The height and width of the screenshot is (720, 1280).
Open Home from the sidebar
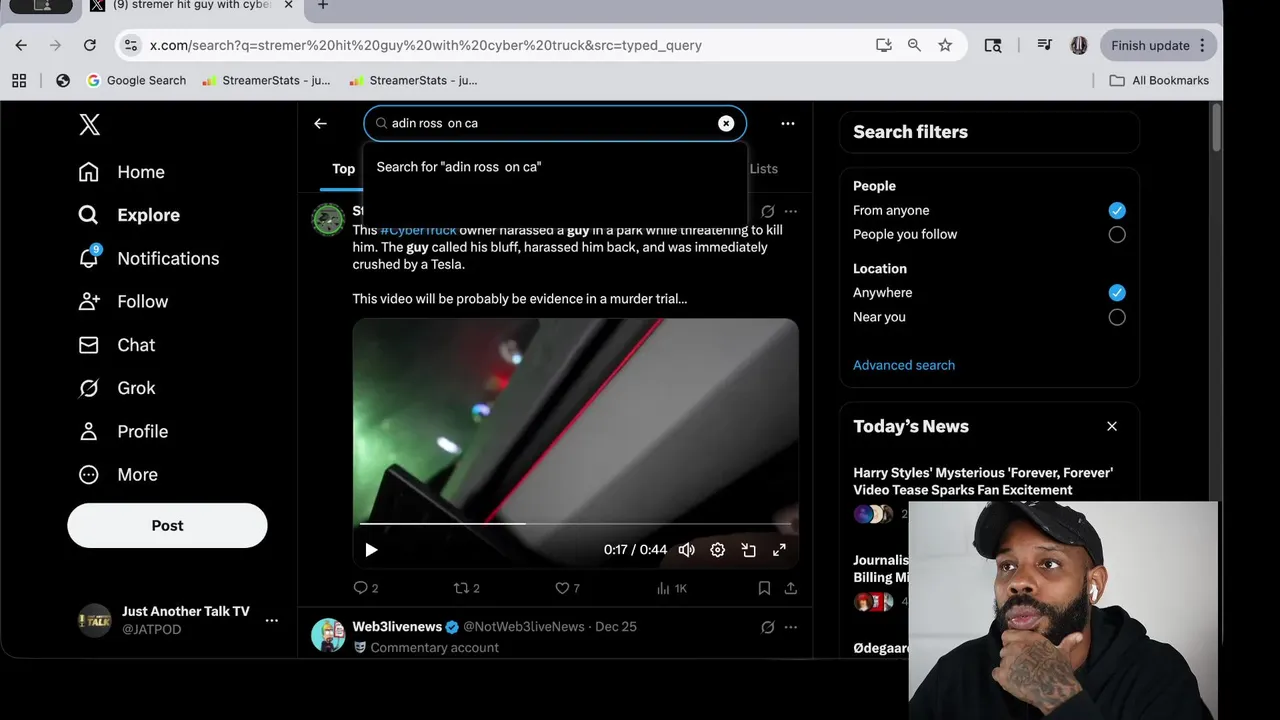tap(121, 172)
